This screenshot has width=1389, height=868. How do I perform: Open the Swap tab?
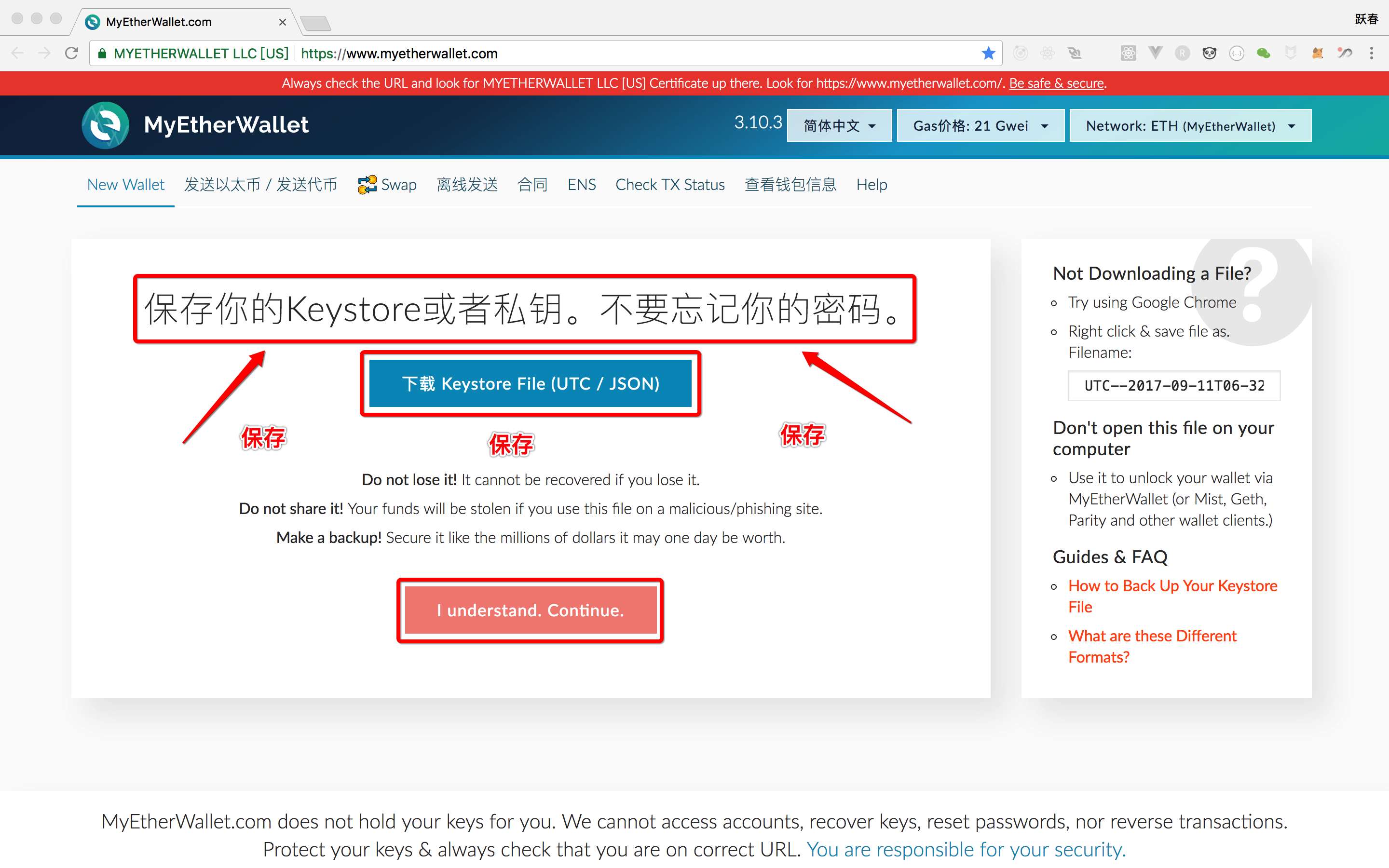pos(387,185)
